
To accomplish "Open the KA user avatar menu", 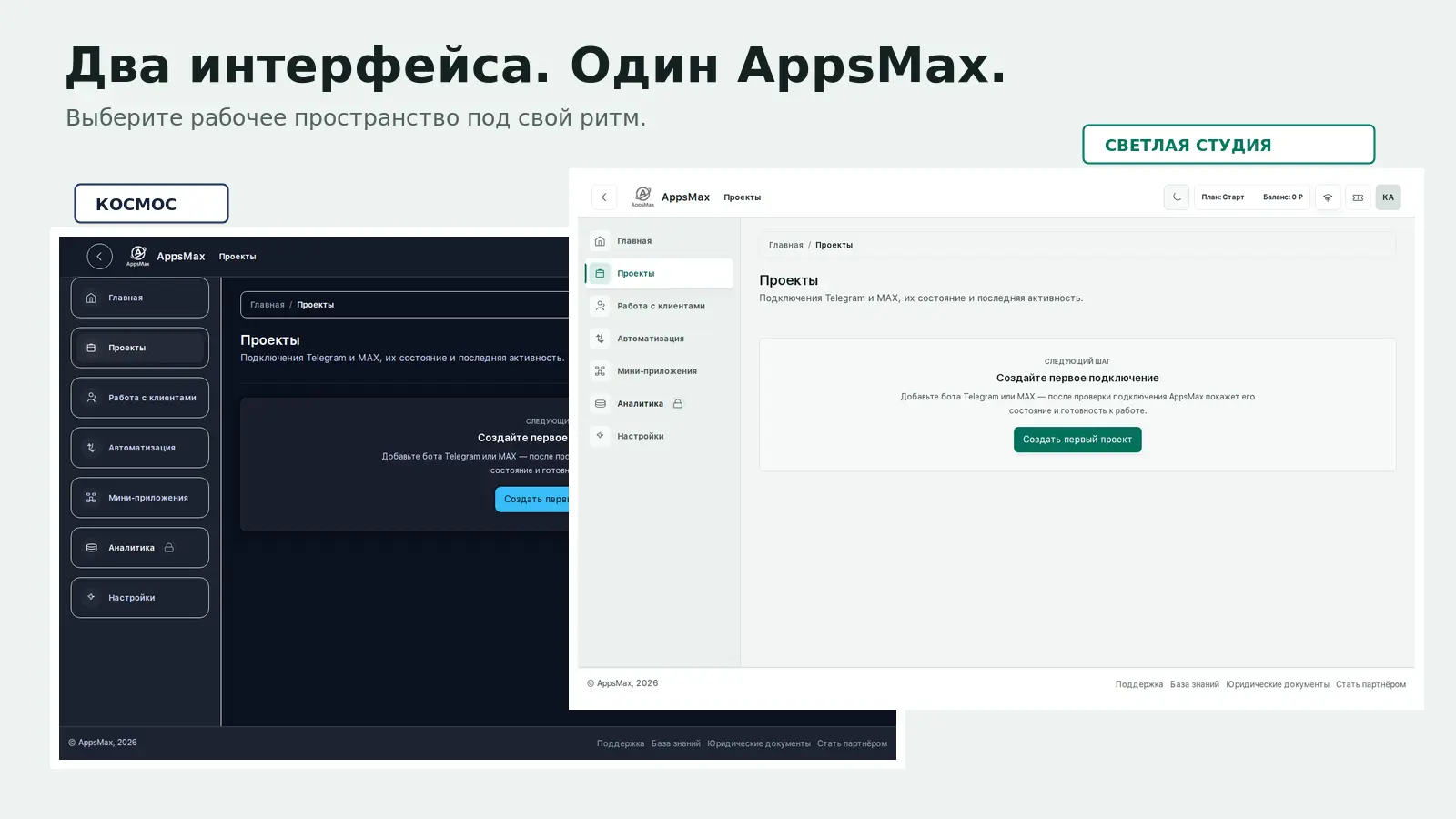I will tap(1388, 197).
